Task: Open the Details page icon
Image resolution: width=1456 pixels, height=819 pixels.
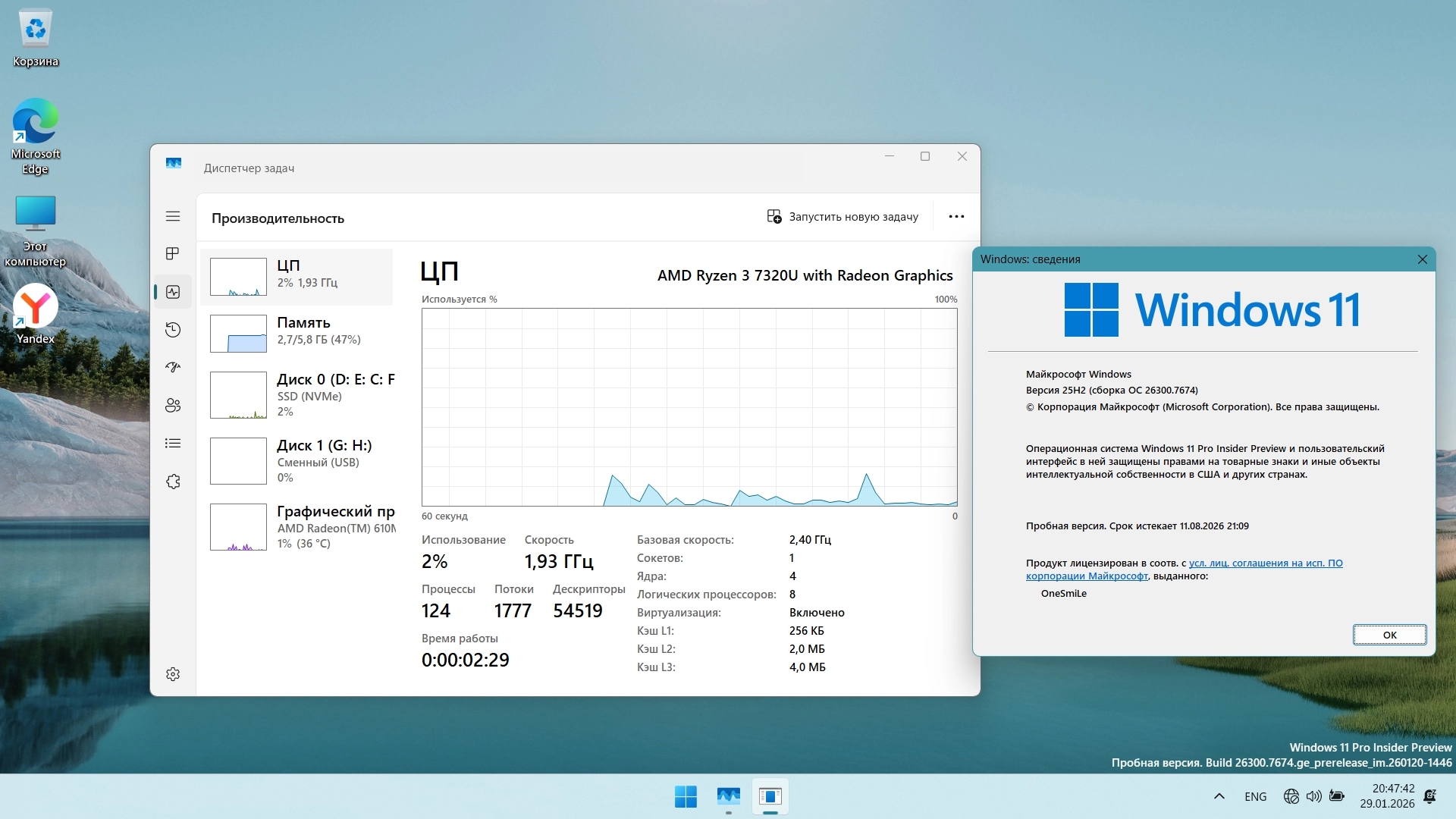Action: (x=173, y=444)
